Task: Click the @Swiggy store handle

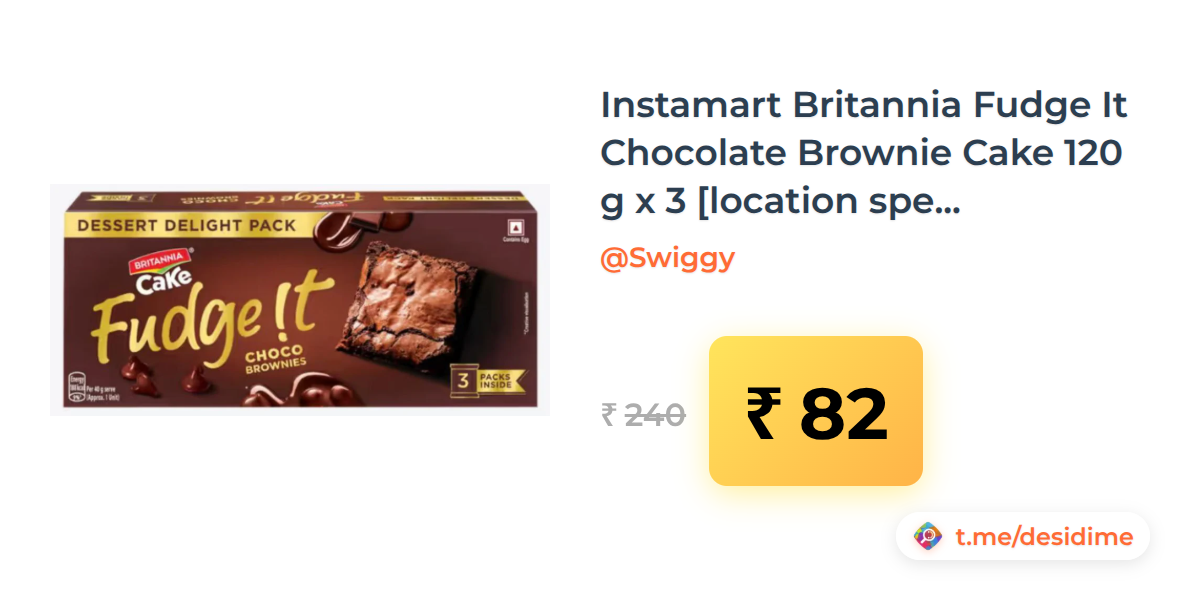Action: click(x=667, y=258)
